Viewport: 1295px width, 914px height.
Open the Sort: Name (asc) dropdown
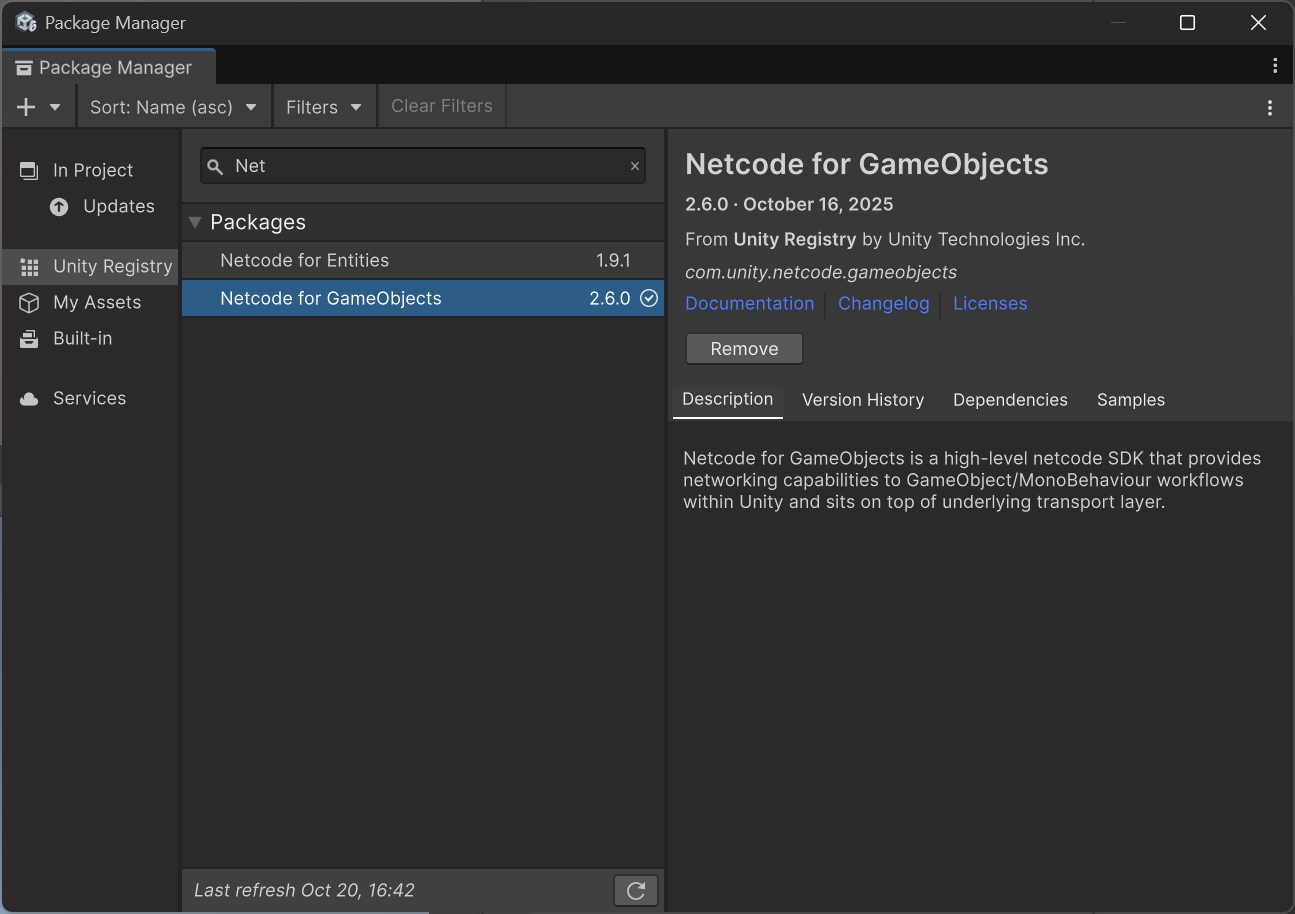[173, 107]
